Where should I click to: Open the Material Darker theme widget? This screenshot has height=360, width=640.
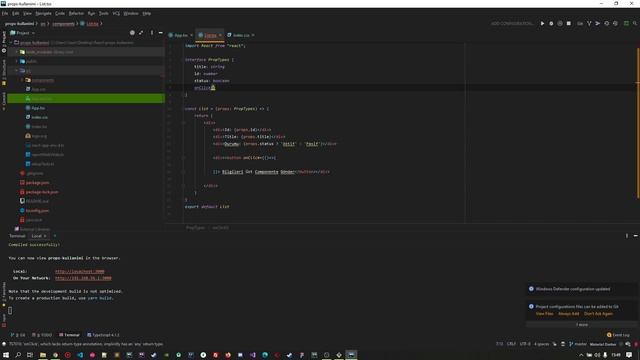[x=603, y=344]
